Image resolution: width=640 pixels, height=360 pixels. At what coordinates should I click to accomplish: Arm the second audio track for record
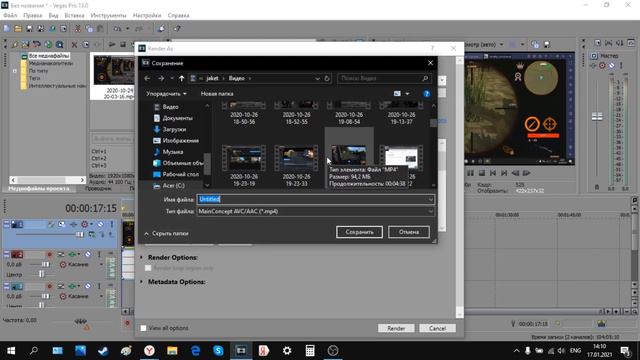[x=50, y=286]
